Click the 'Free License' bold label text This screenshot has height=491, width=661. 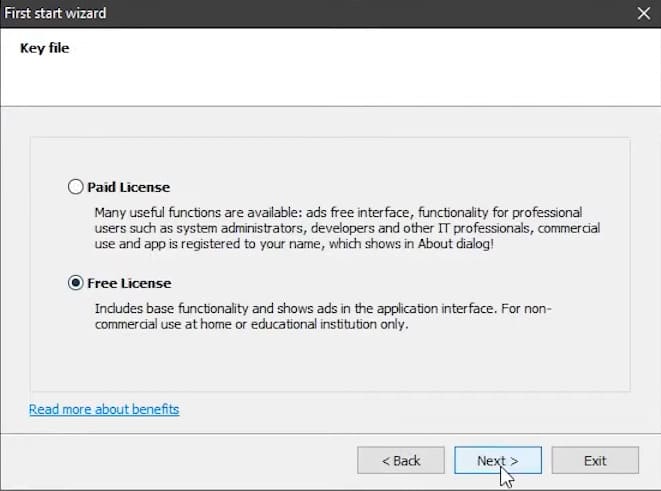click(x=129, y=283)
